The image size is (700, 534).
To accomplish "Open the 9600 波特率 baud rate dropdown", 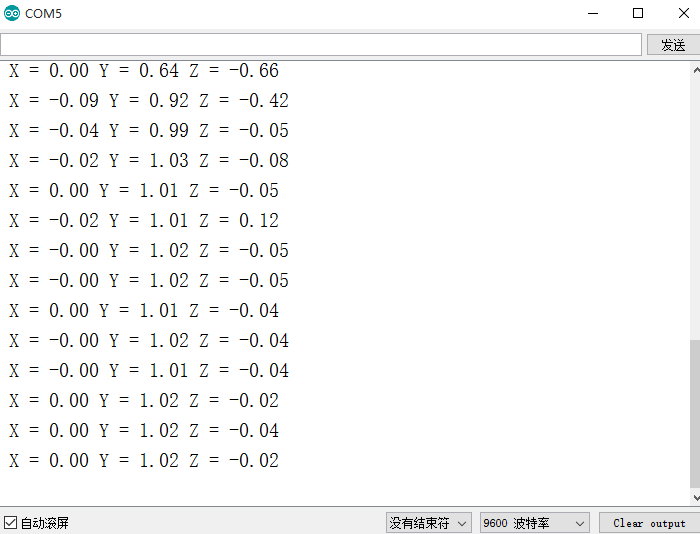I will pos(534,523).
